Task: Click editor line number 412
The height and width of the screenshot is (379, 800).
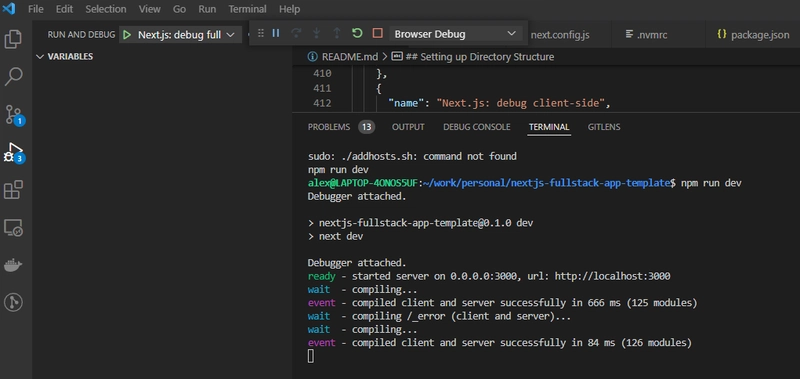Action: [x=322, y=103]
